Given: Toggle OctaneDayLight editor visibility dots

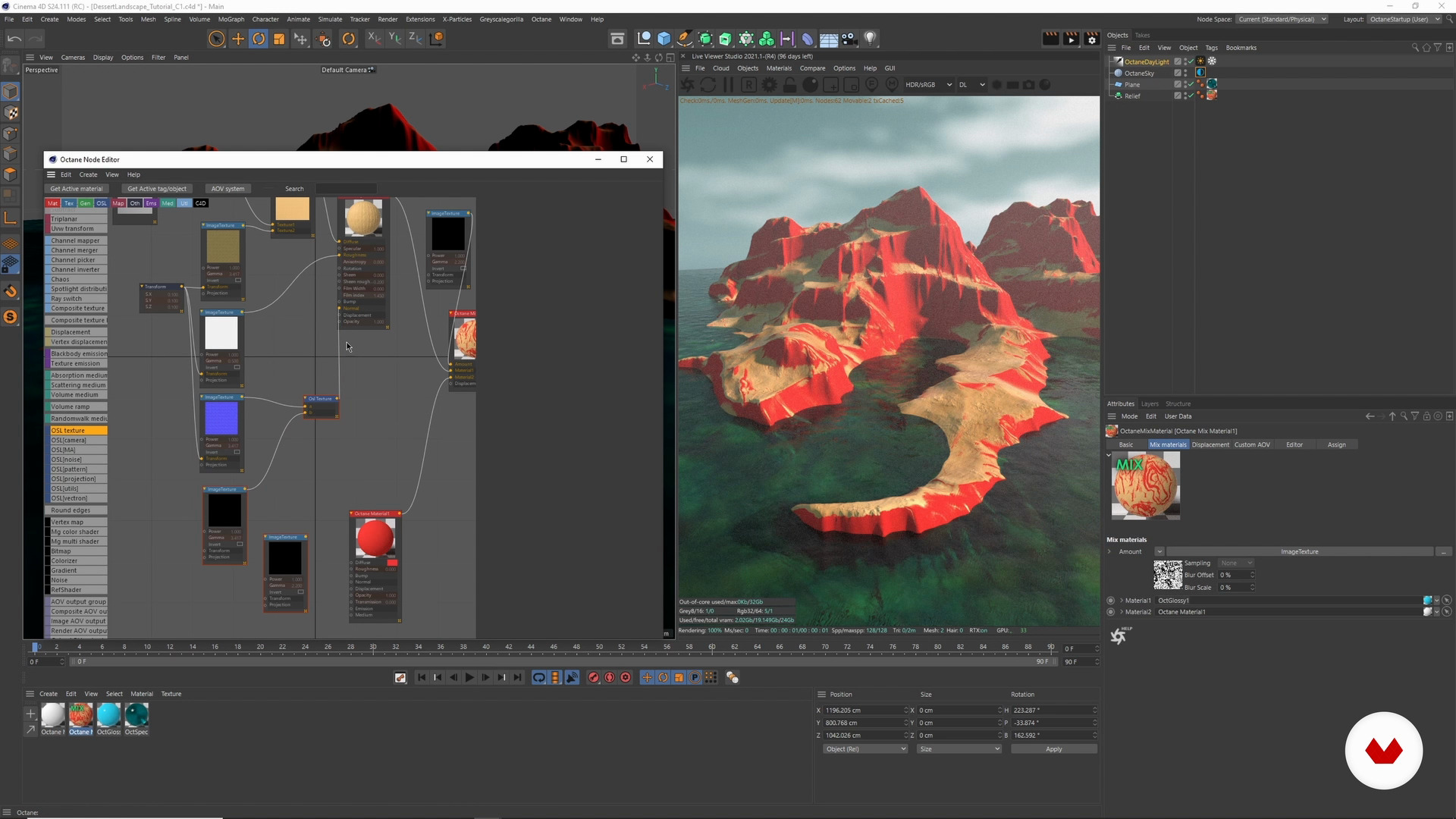Looking at the screenshot, I should [x=1185, y=61].
